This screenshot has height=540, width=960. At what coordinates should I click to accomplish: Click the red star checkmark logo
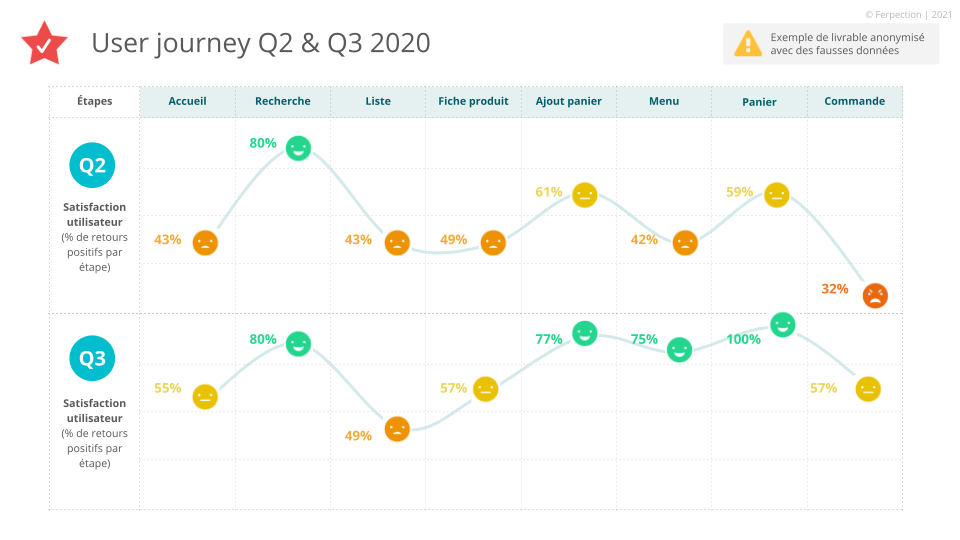click(44, 43)
